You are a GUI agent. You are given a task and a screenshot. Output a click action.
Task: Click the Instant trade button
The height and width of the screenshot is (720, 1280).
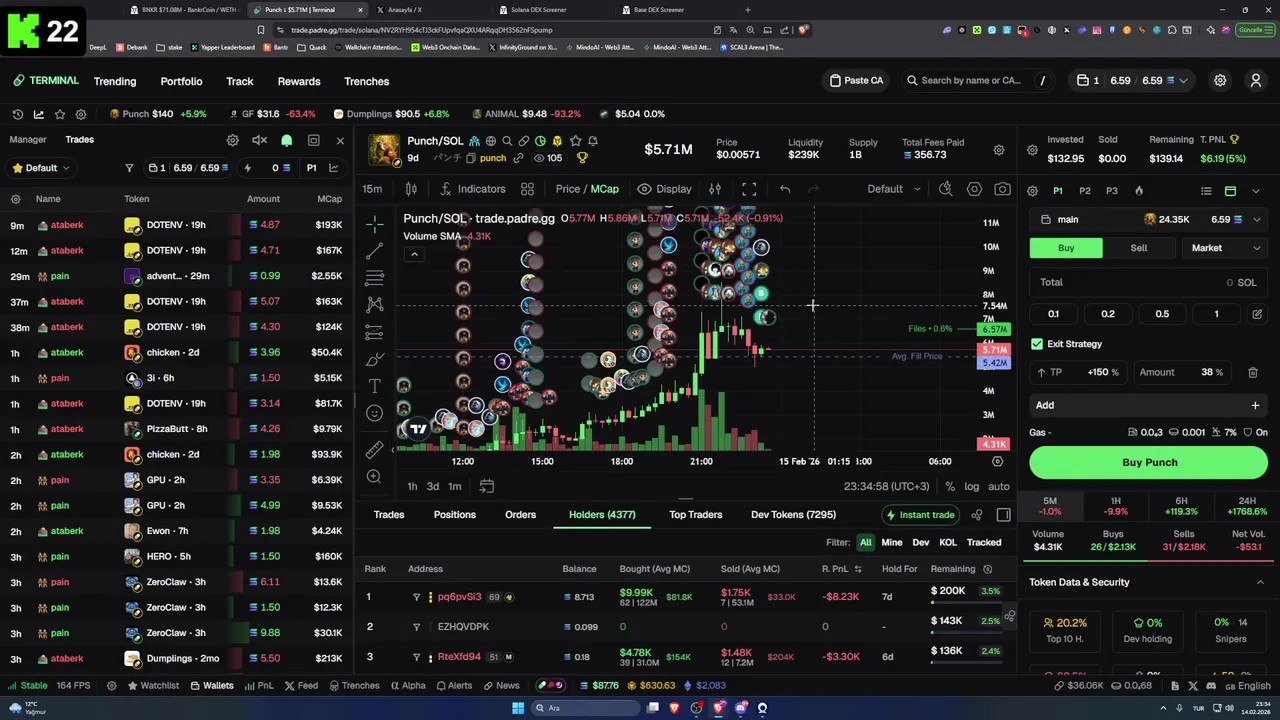[x=920, y=515]
